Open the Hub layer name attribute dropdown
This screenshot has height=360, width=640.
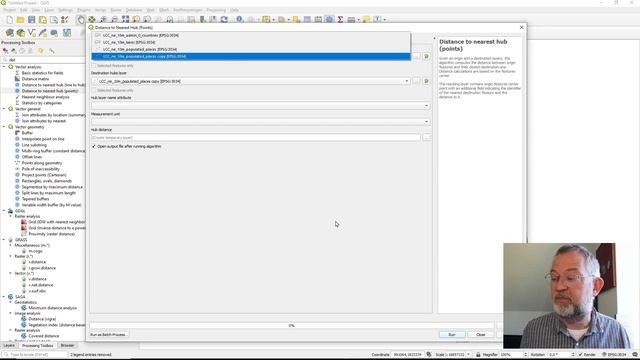pyautogui.click(x=260, y=106)
